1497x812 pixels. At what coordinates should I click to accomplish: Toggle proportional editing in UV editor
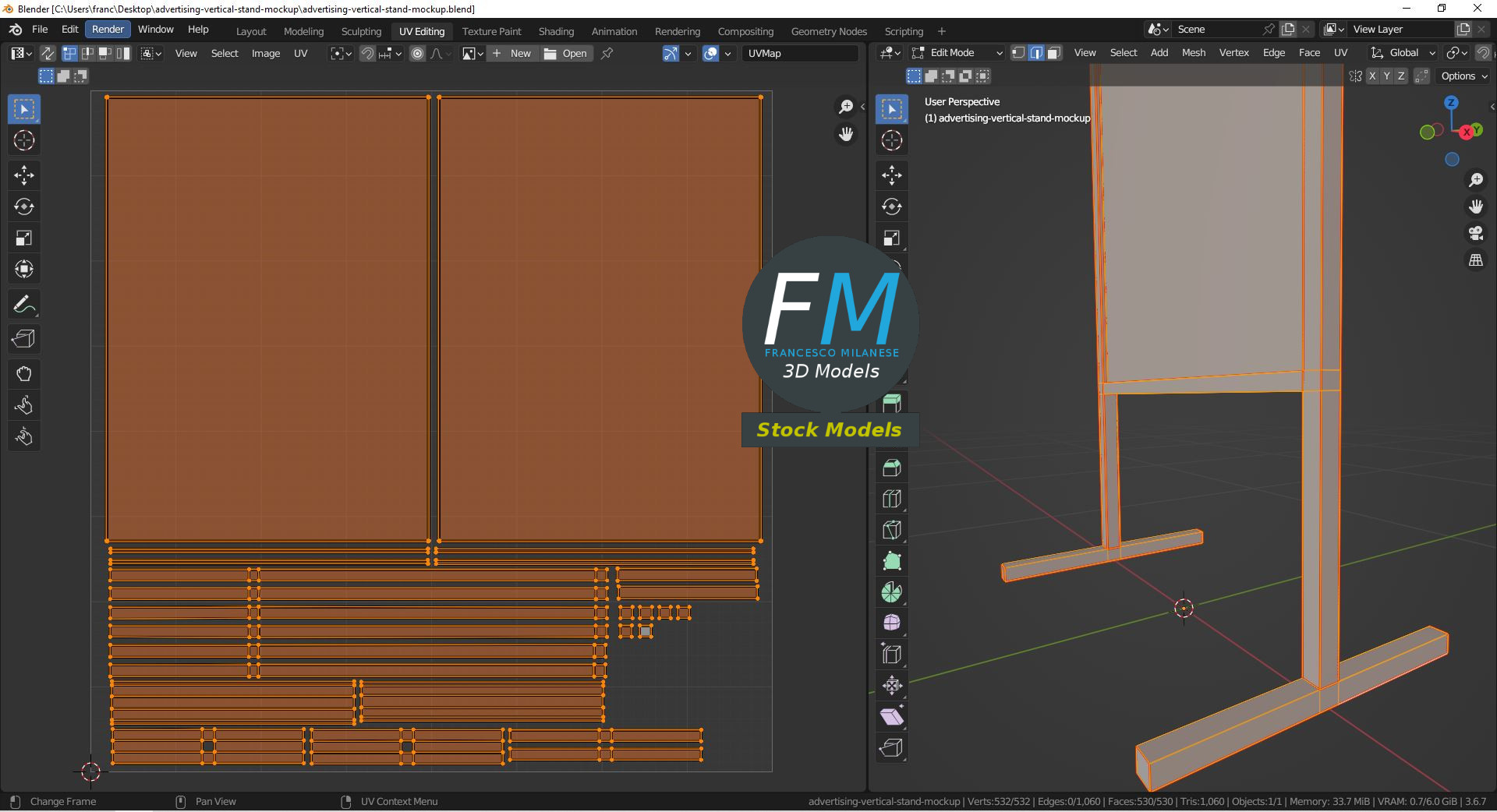click(x=418, y=53)
